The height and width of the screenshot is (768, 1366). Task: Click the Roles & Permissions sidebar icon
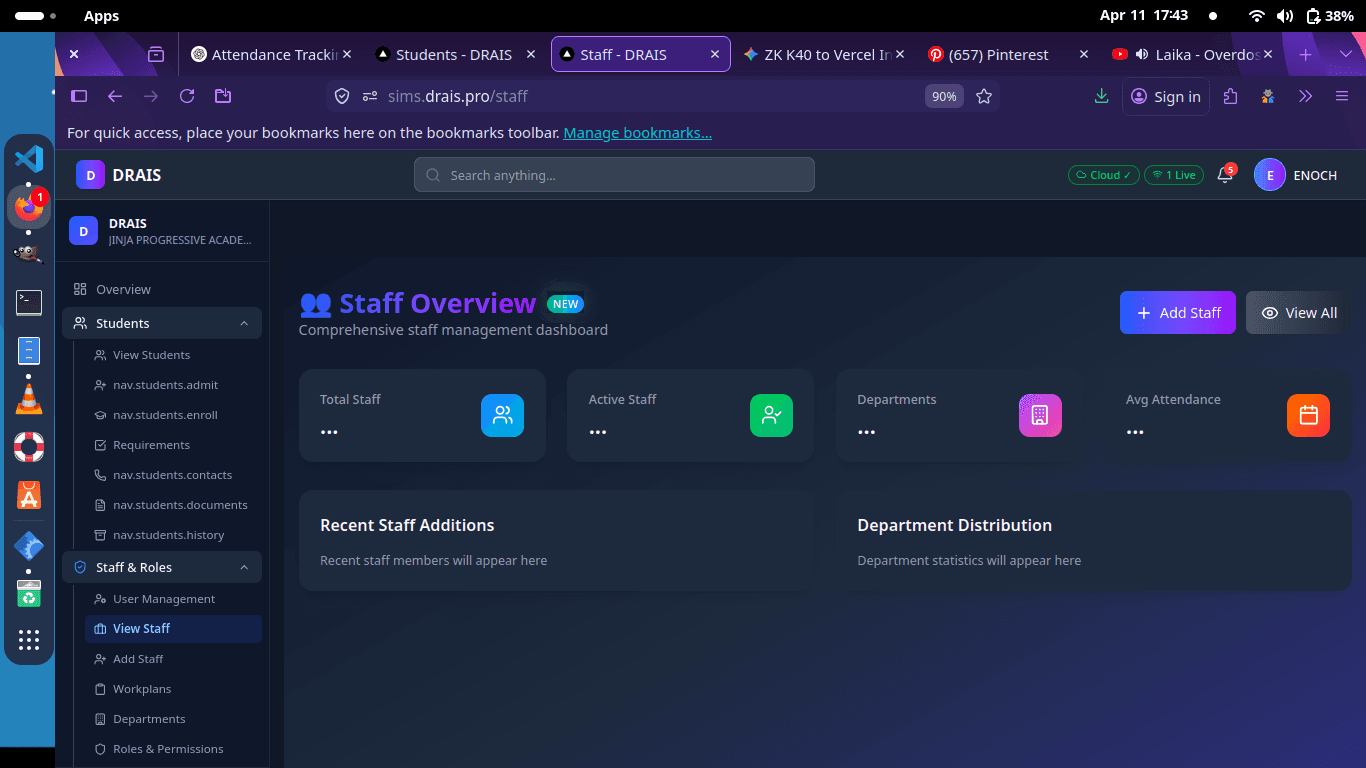click(x=98, y=748)
